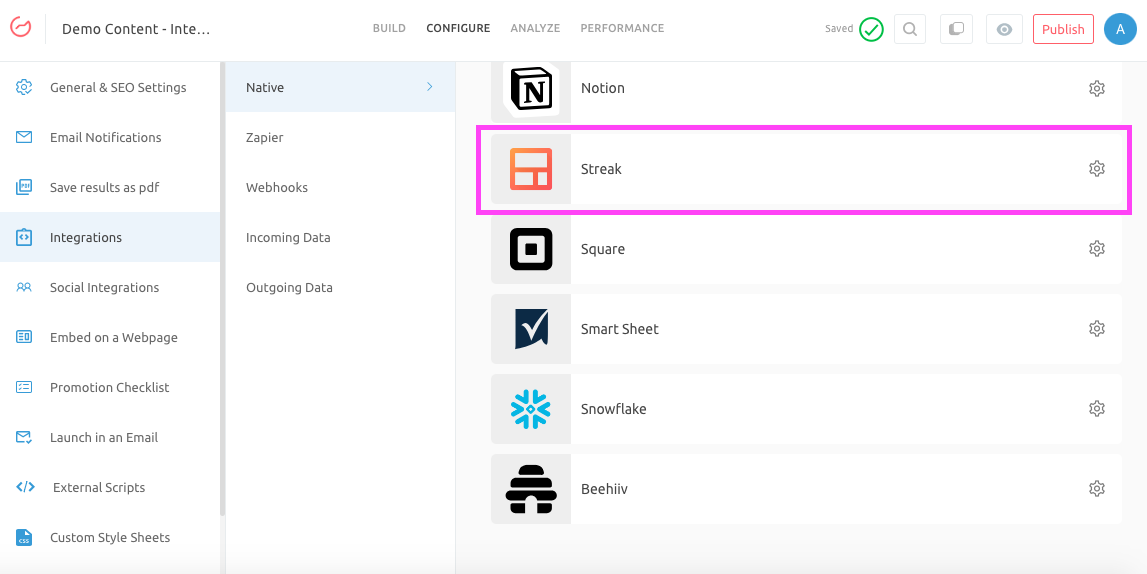The height and width of the screenshot is (574, 1147).
Task: Click the duplicate pages icon in header
Action: (956, 29)
